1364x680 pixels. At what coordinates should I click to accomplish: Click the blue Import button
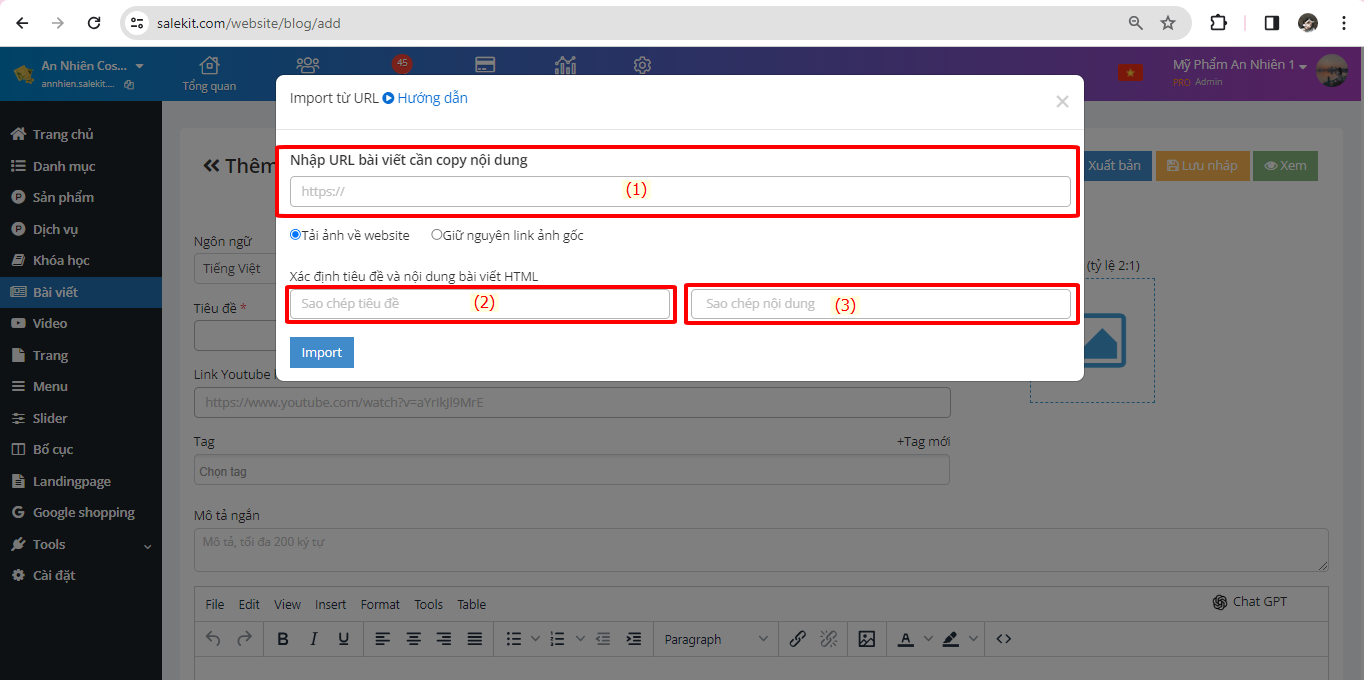[x=321, y=352]
